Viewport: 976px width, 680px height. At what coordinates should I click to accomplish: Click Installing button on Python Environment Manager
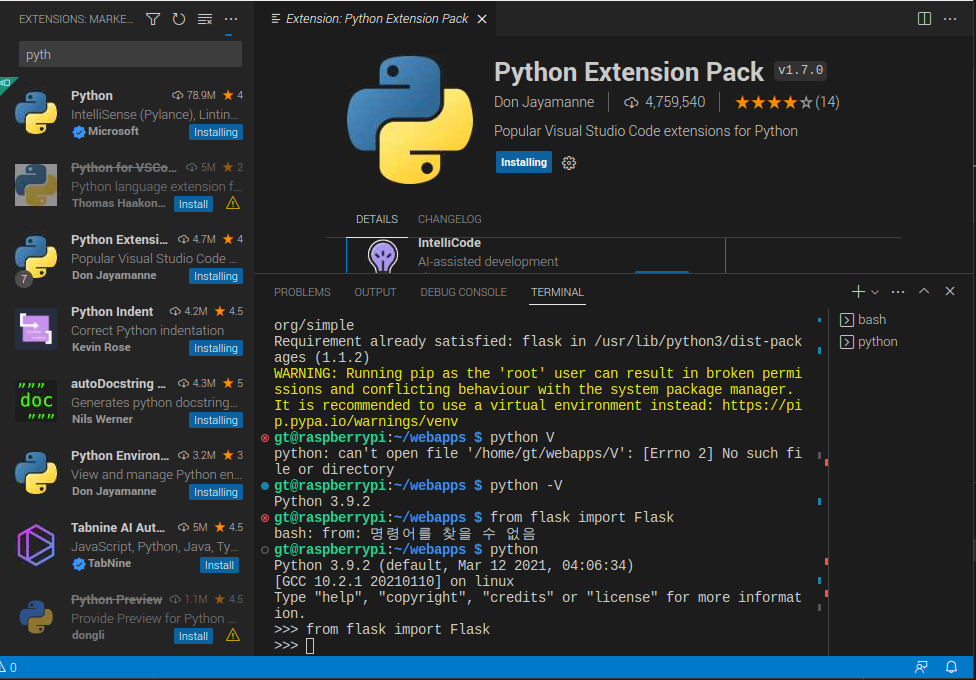point(215,492)
